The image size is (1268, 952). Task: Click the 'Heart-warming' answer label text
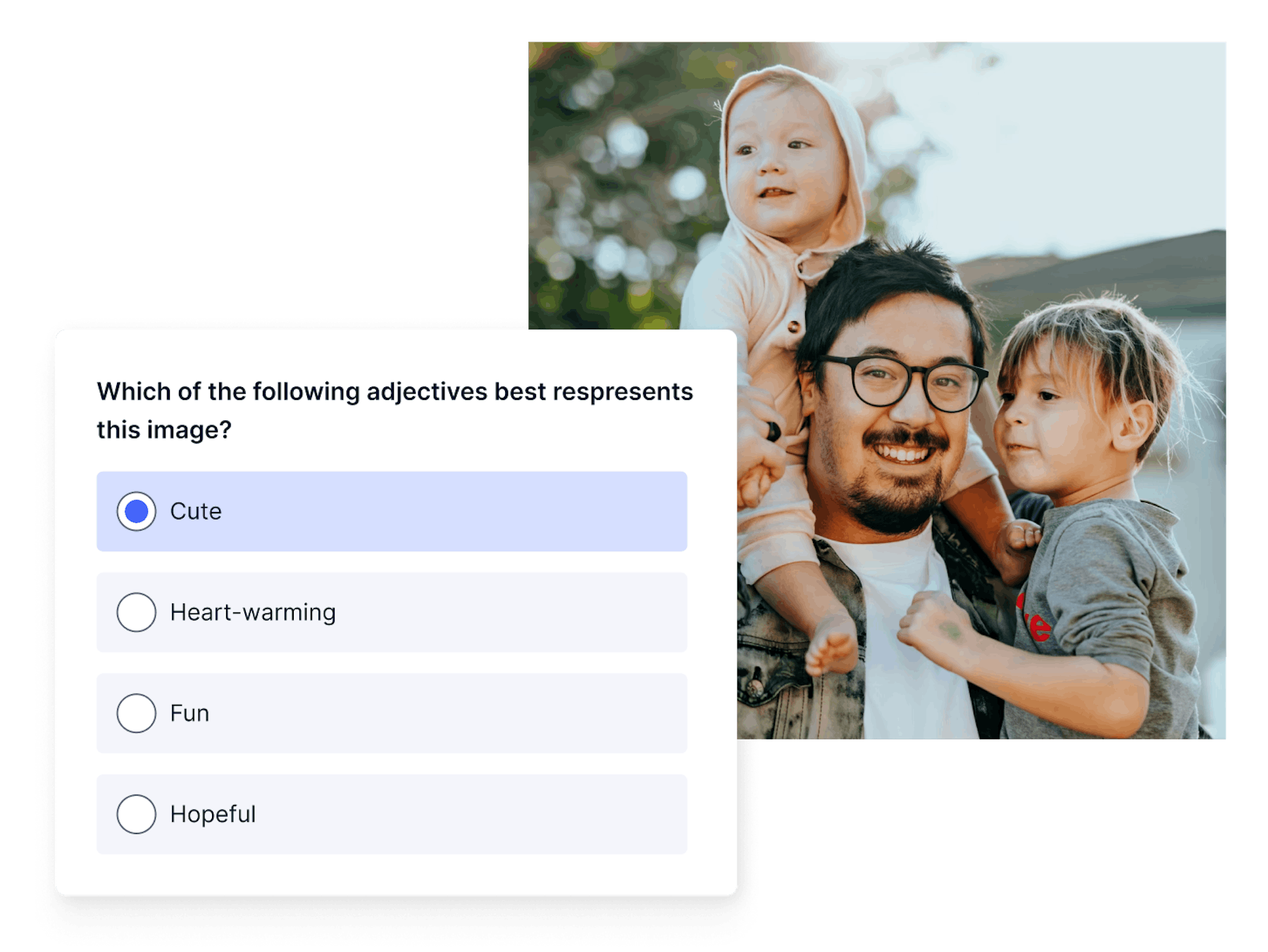click(253, 613)
